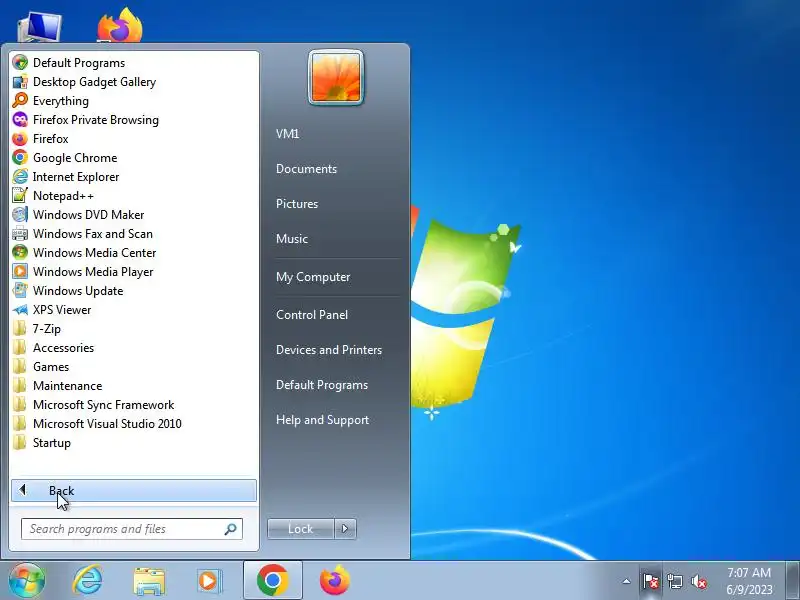
Task: Go Back to the main Start menu
Action: (x=134, y=490)
